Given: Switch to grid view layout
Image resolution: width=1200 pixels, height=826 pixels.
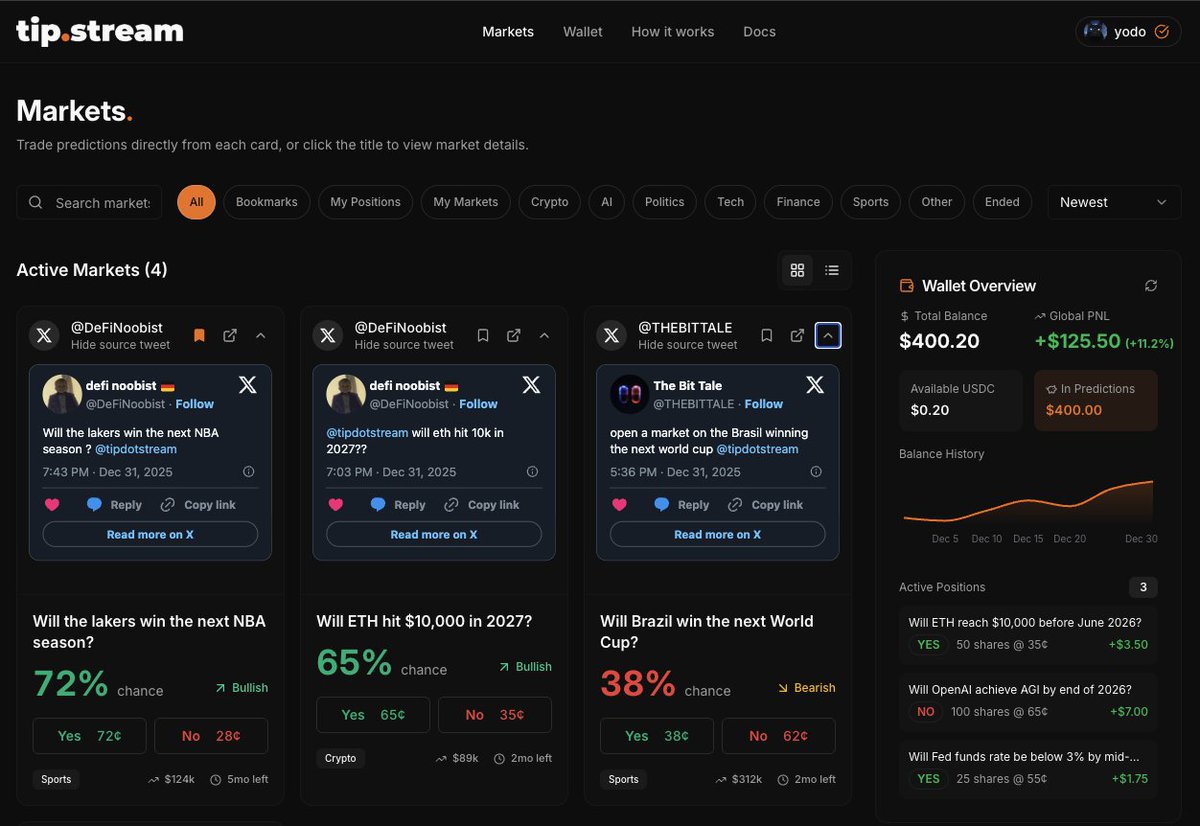Looking at the screenshot, I should click(797, 270).
